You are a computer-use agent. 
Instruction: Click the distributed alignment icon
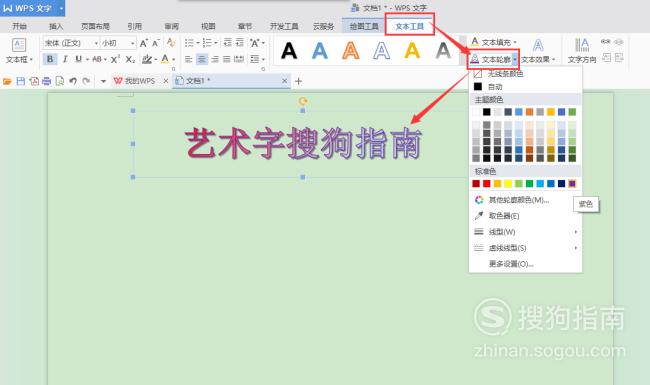(x=239, y=59)
